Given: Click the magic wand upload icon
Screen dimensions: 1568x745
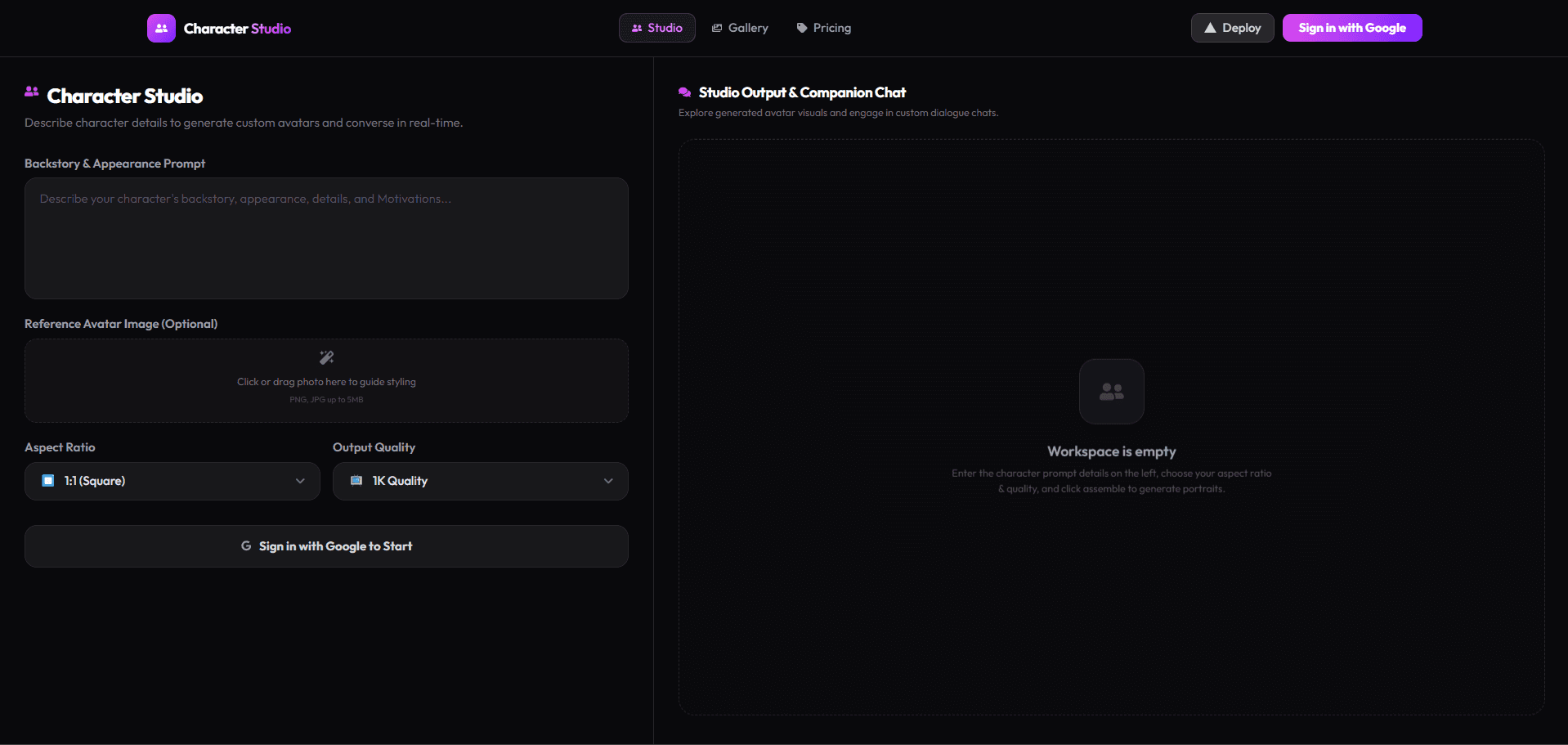Looking at the screenshot, I should [326, 357].
